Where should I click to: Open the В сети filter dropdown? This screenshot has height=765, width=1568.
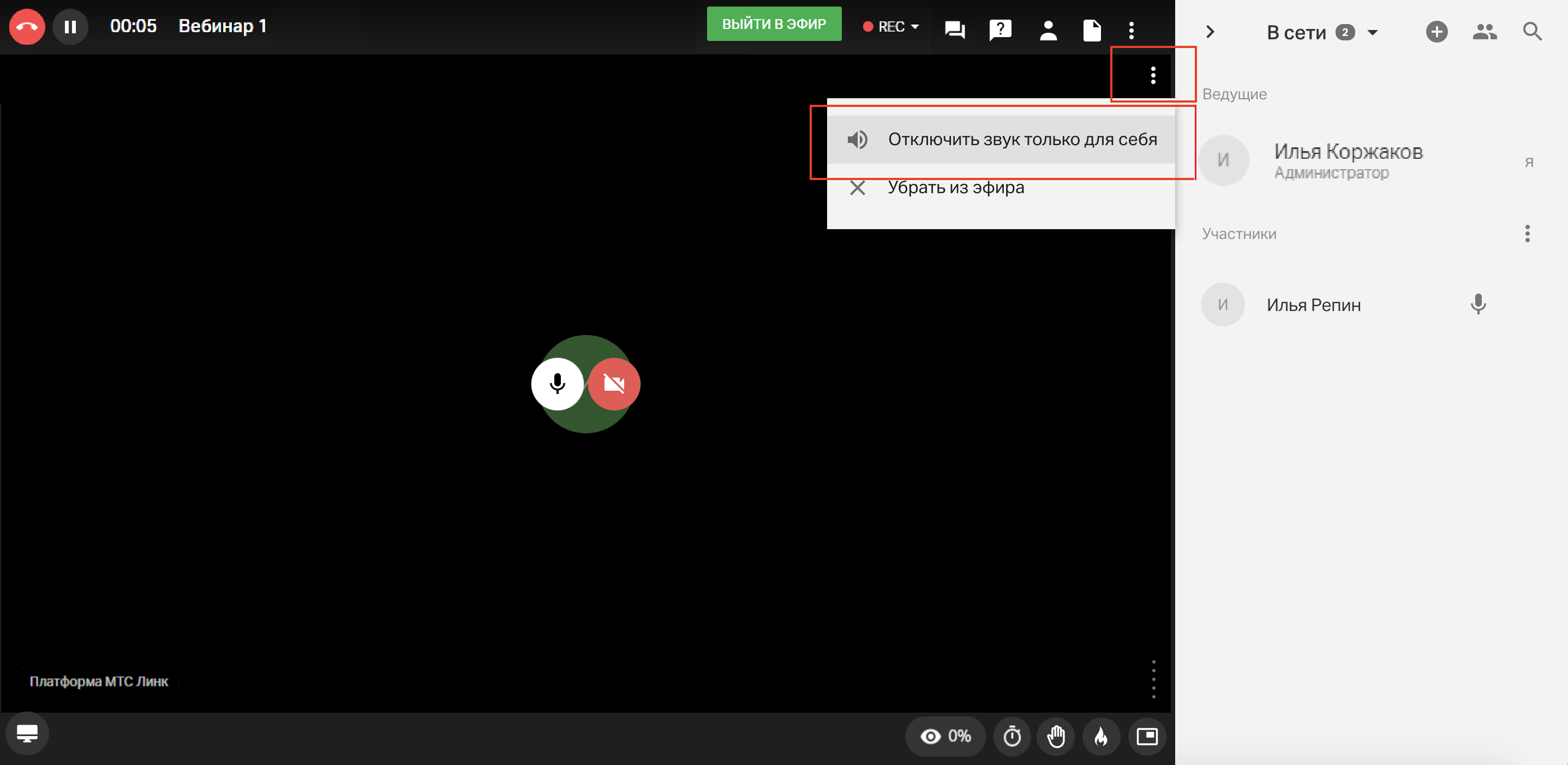pos(1322,32)
